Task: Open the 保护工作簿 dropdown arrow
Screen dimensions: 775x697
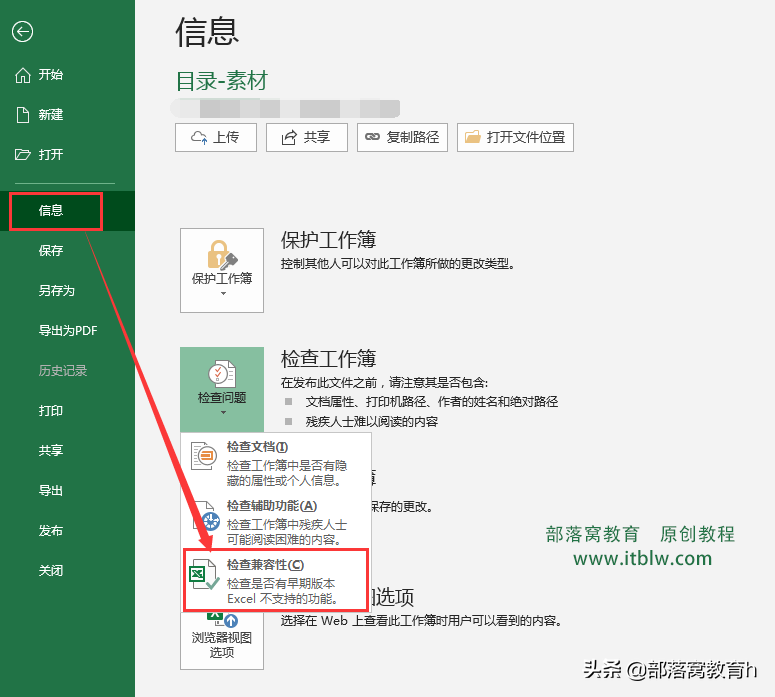Action: pos(223,294)
